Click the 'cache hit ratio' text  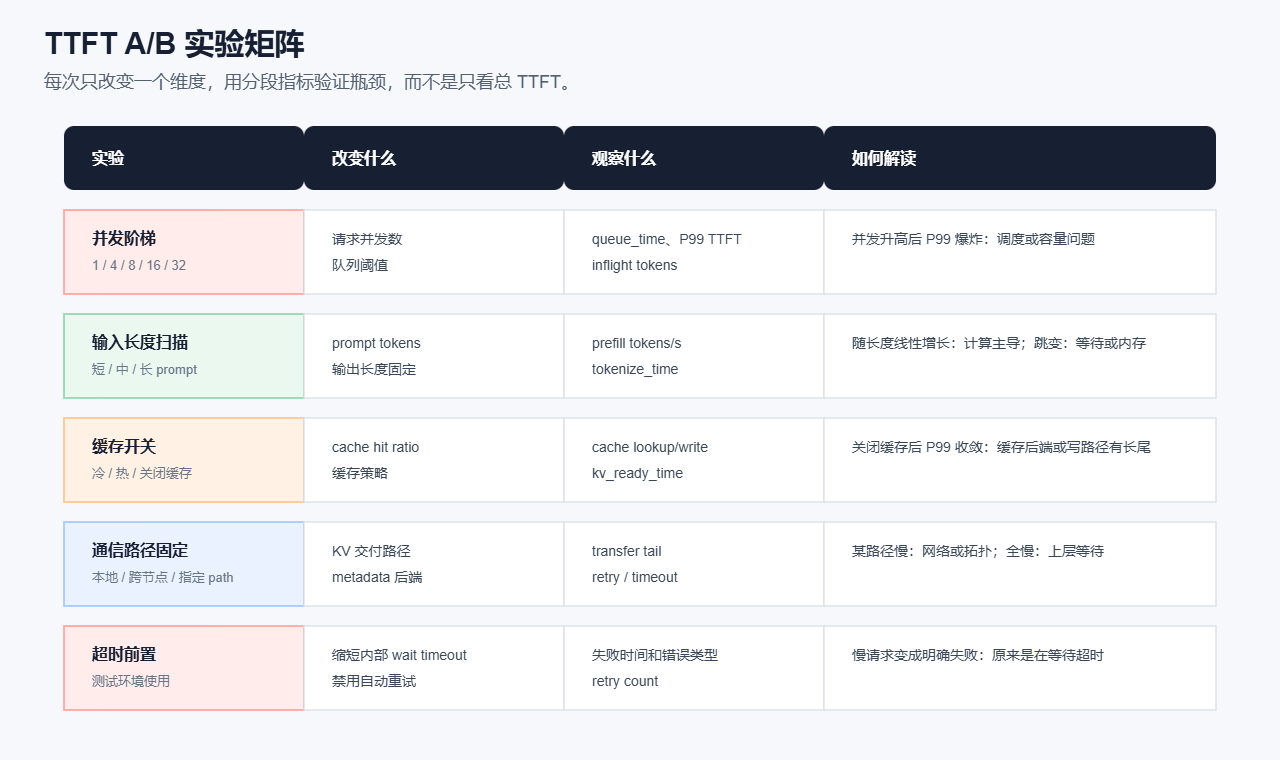pos(376,447)
